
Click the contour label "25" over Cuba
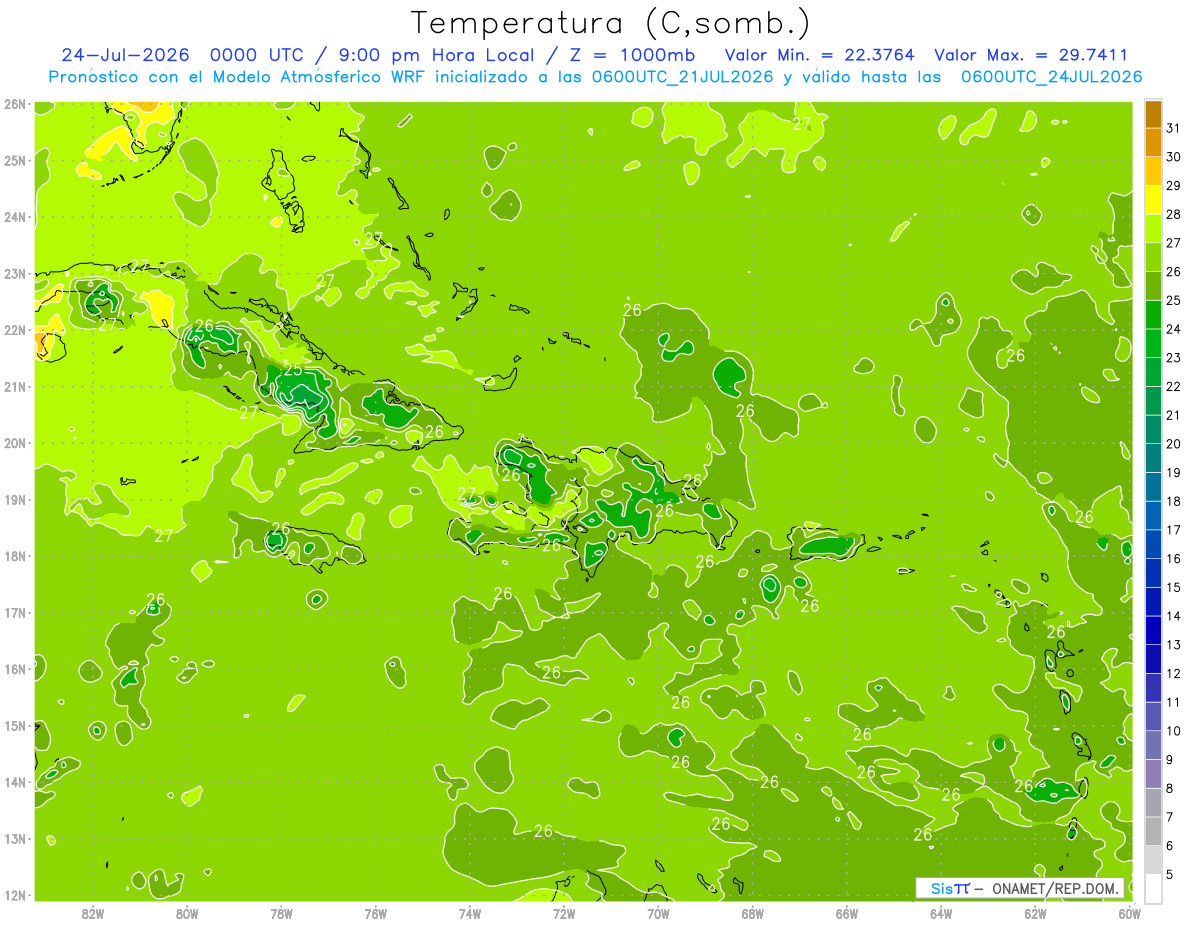pyautogui.click(x=293, y=370)
